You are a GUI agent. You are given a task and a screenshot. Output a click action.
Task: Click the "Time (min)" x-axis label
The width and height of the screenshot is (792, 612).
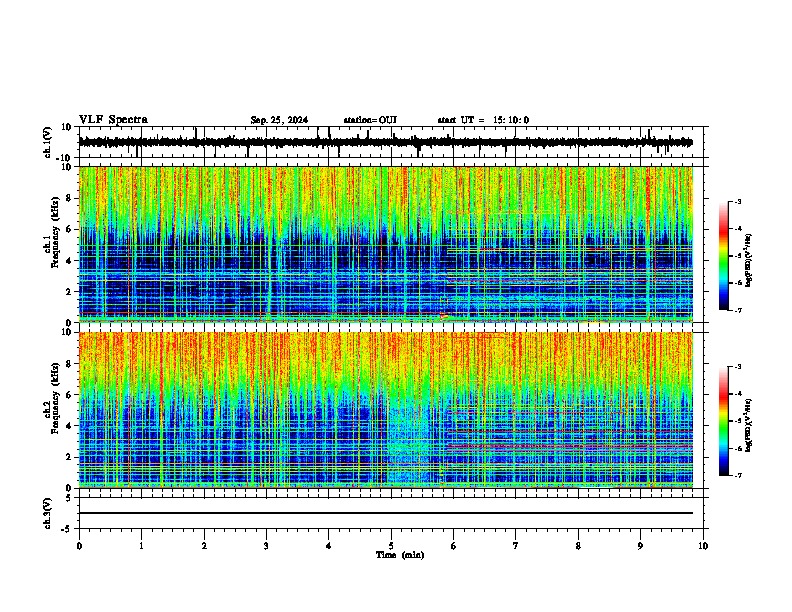(x=400, y=555)
